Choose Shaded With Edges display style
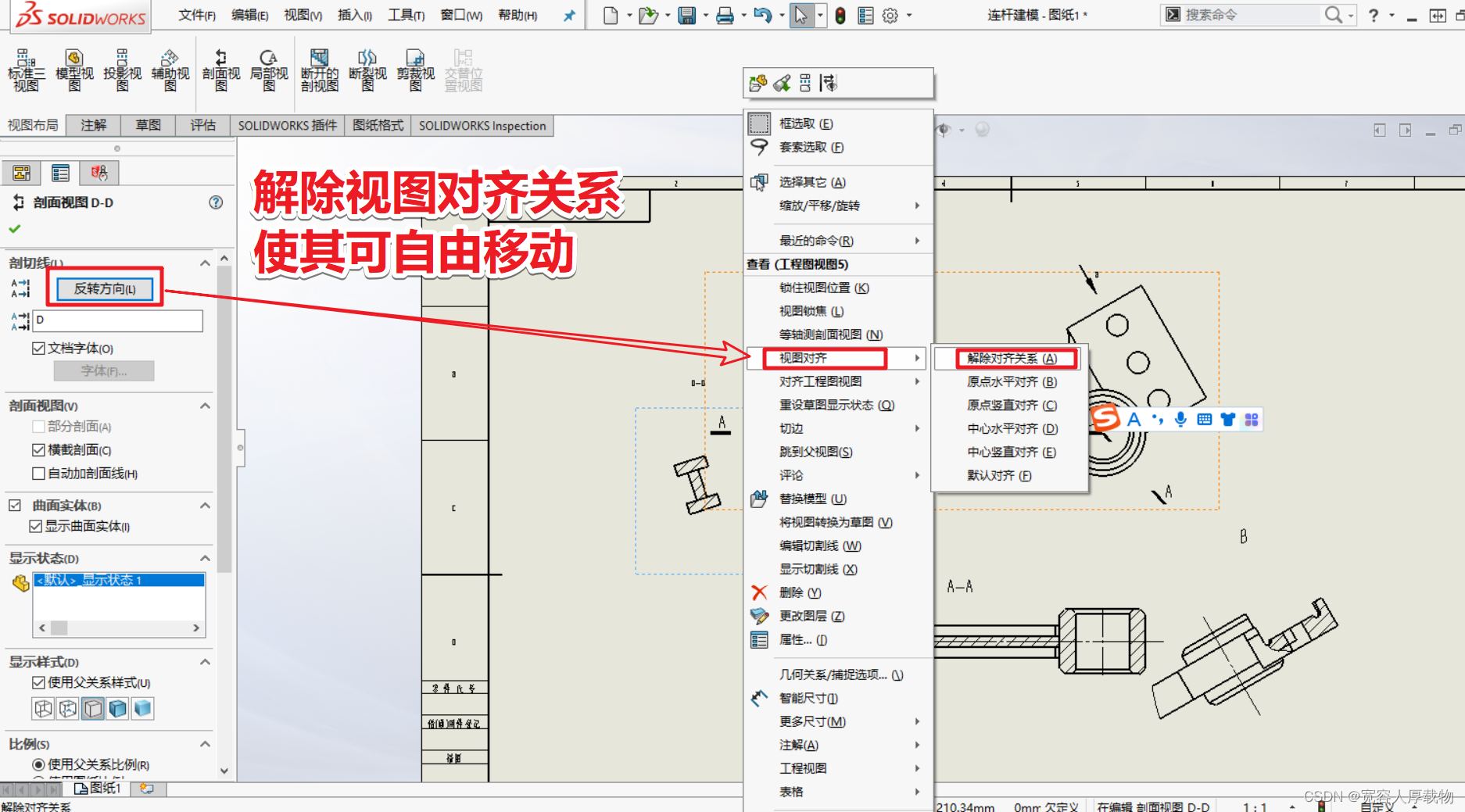 (x=118, y=709)
